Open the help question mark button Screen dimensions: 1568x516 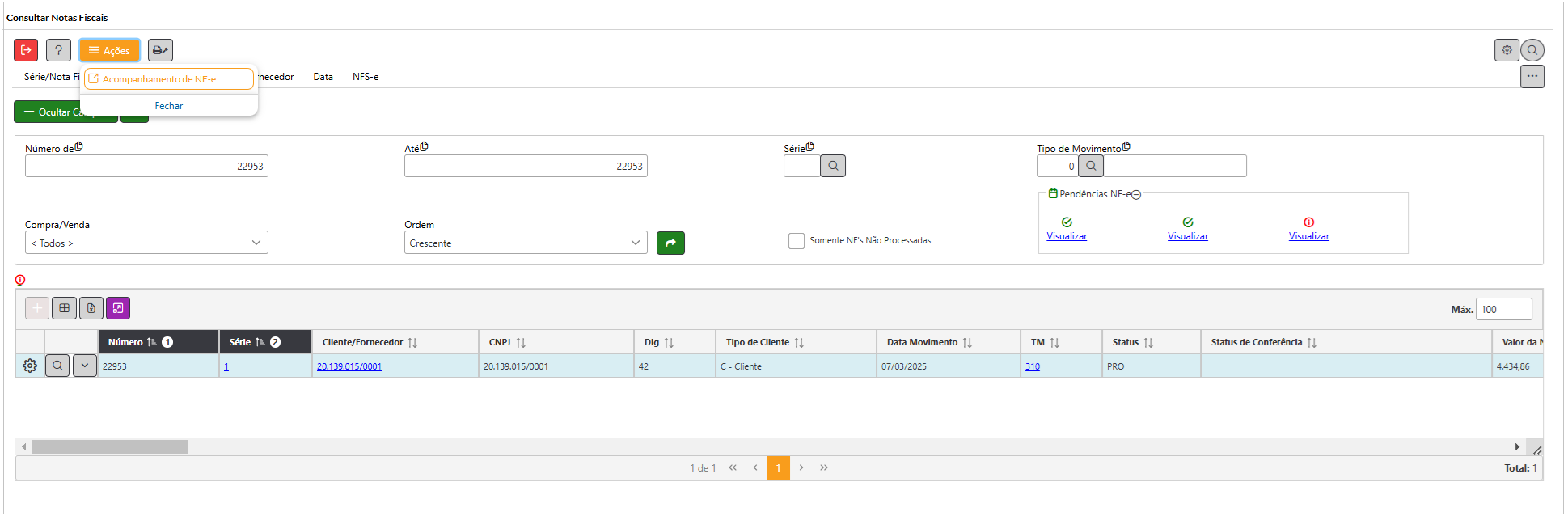(58, 50)
